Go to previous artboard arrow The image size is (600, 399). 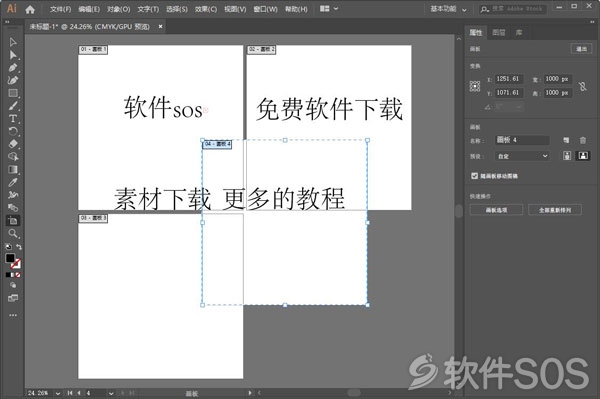coord(79,393)
